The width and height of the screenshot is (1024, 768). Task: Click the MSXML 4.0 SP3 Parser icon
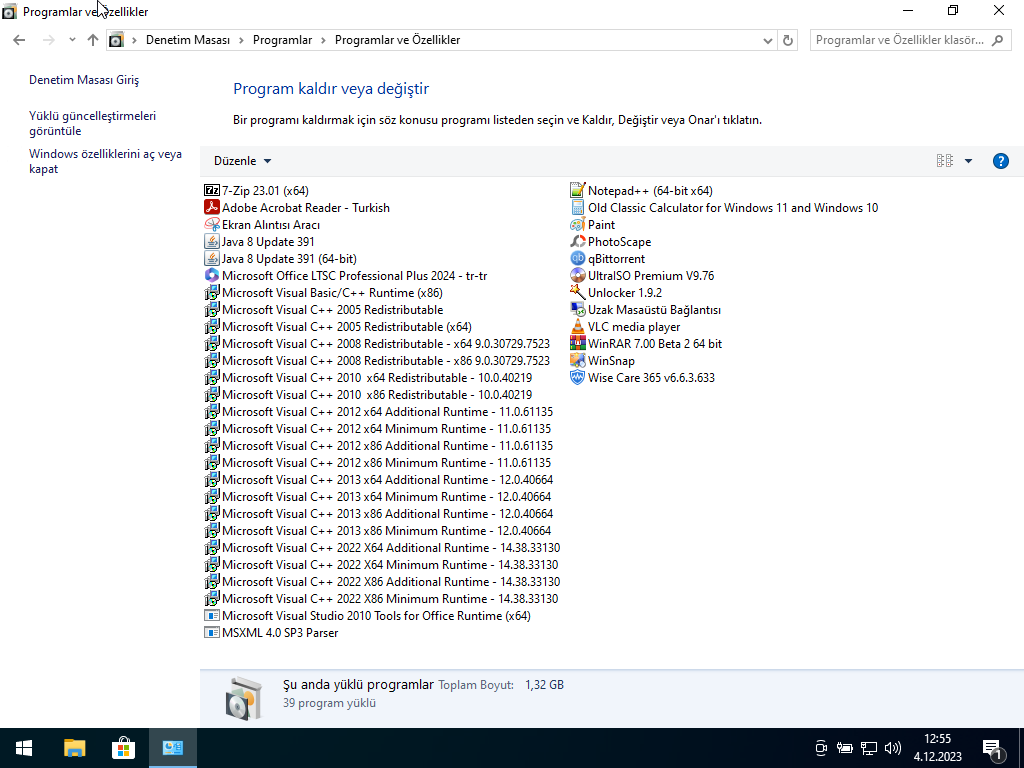[212, 632]
